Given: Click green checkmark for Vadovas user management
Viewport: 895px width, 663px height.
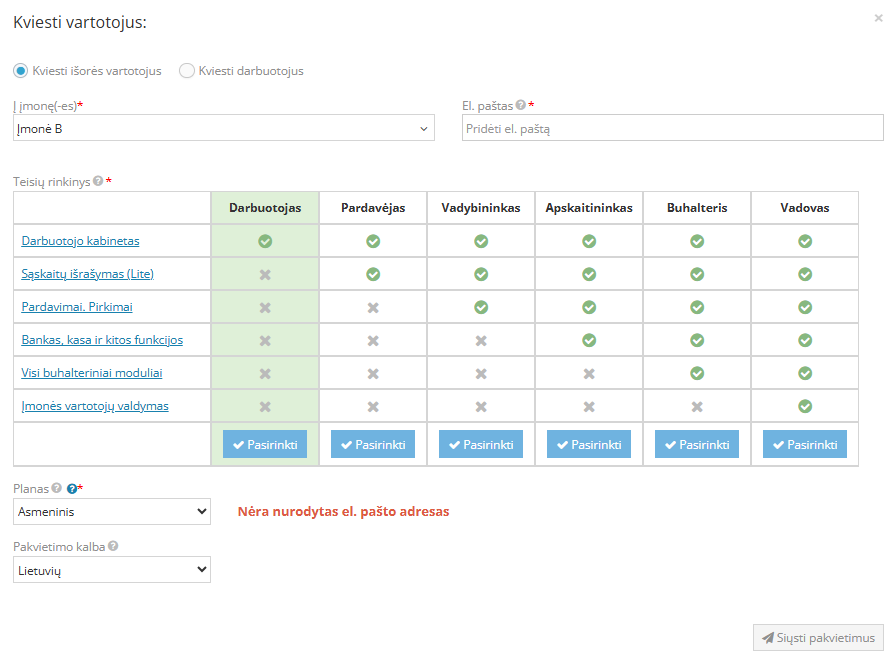Looking at the screenshot, I should (805, 406).
